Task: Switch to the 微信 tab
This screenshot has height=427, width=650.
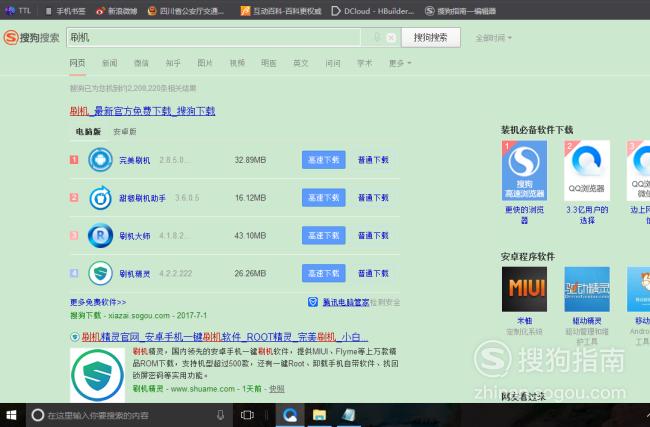Action: 141,63
